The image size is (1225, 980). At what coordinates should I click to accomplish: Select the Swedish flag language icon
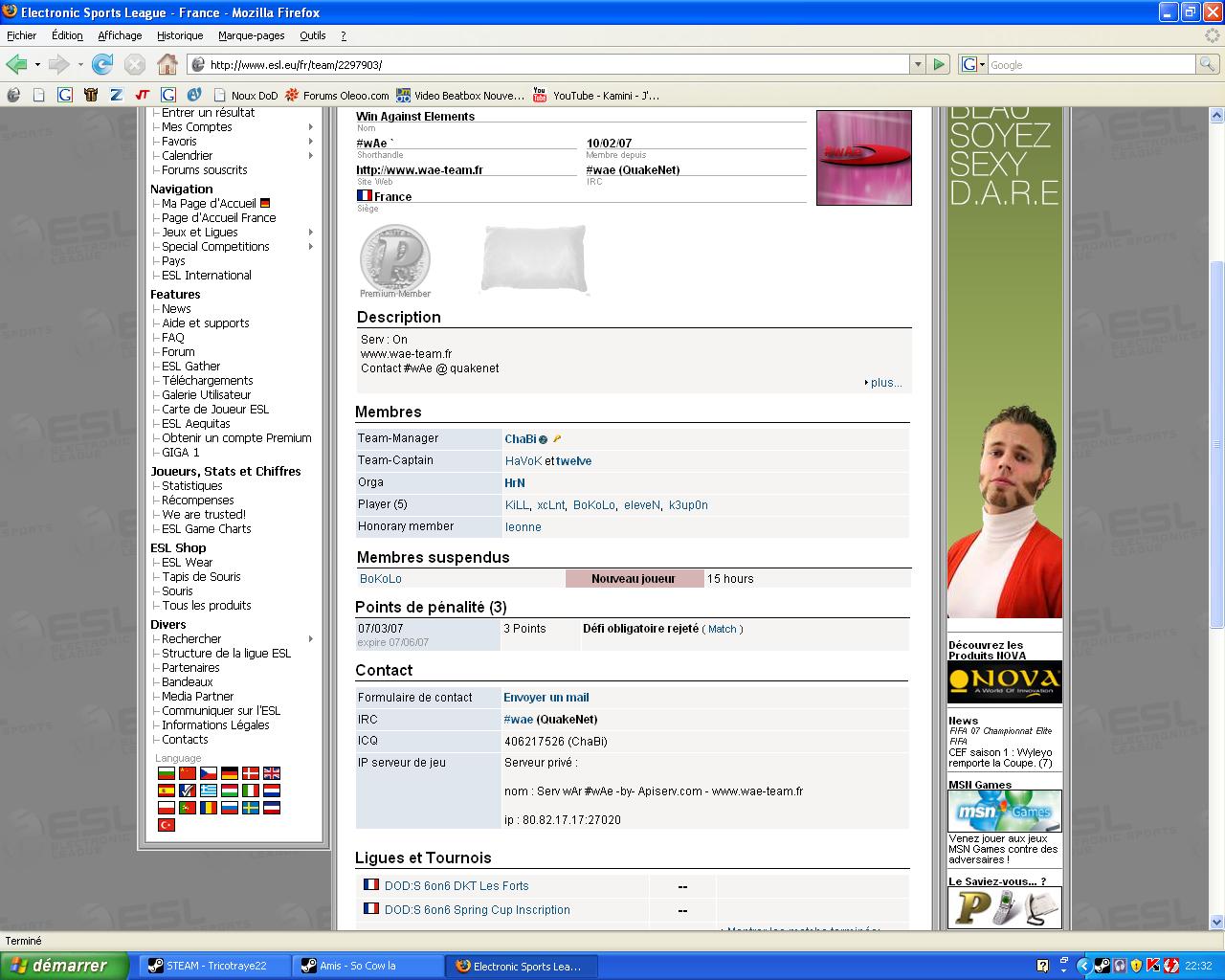[x=251, y=808]
